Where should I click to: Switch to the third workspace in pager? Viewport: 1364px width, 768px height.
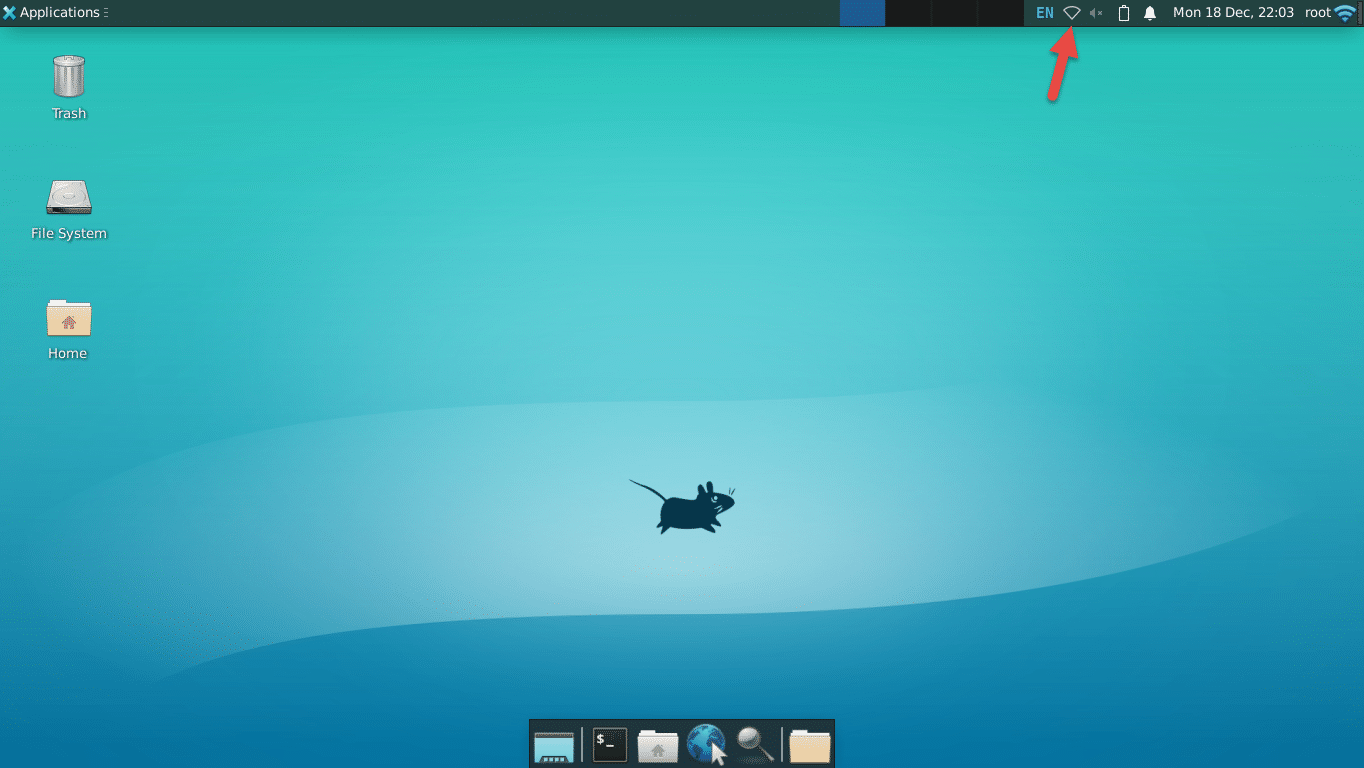coord(954,13)
